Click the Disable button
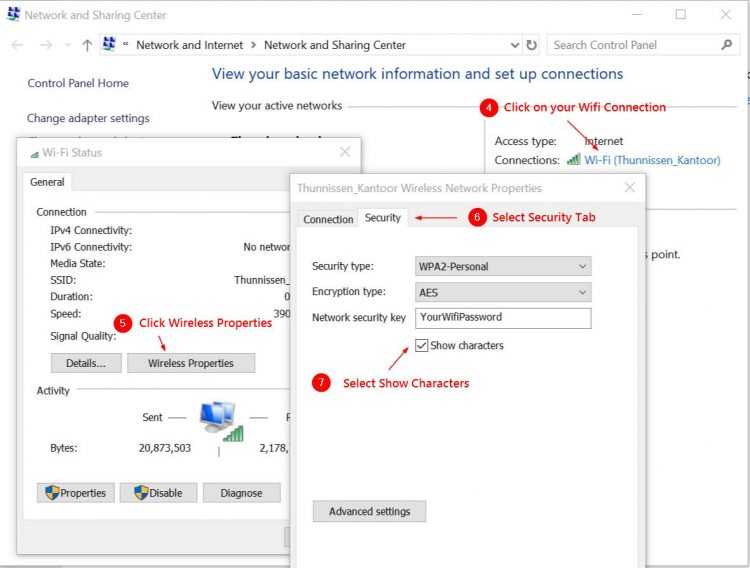Screen dimensions: 750x568 [158, 493]
